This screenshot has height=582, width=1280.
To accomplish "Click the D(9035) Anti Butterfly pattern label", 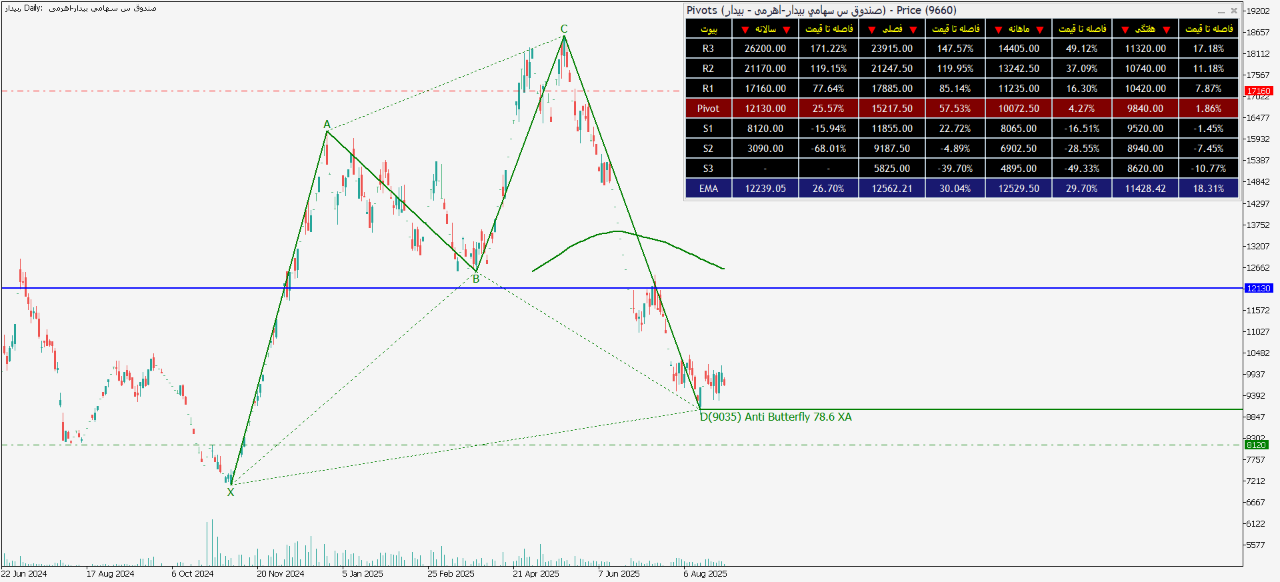I will (775, 417).
